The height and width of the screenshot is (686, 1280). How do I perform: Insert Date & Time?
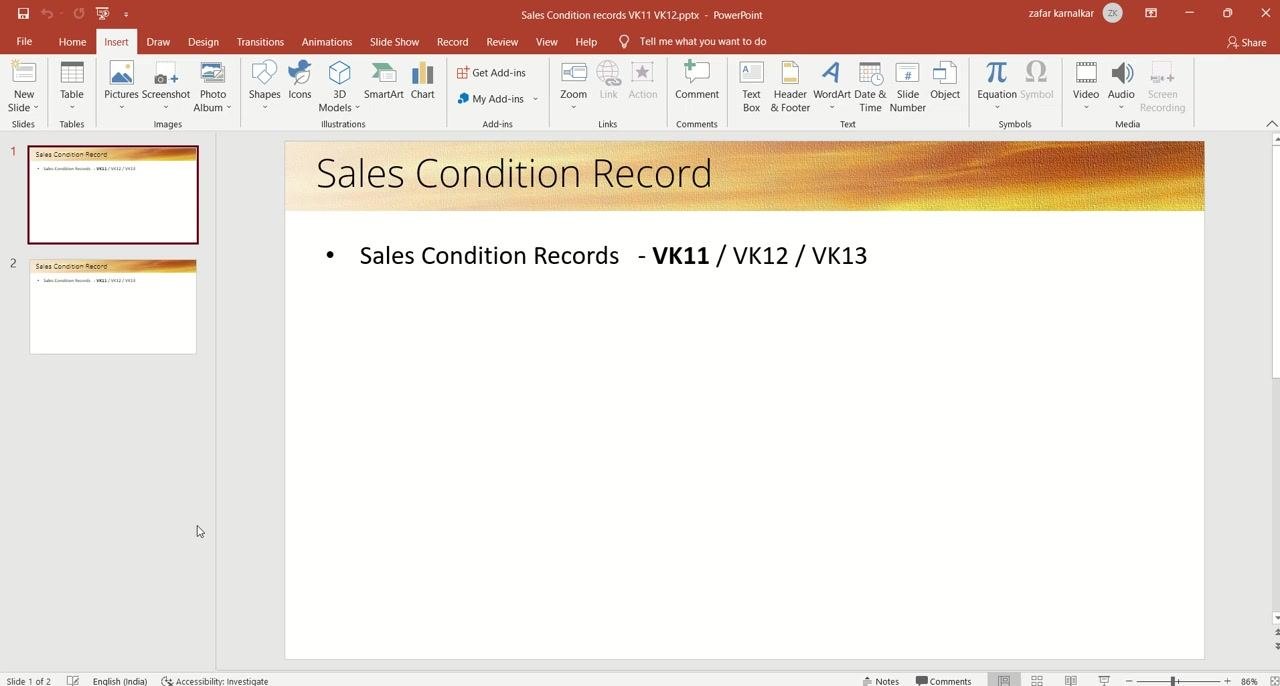coord(870,86)
